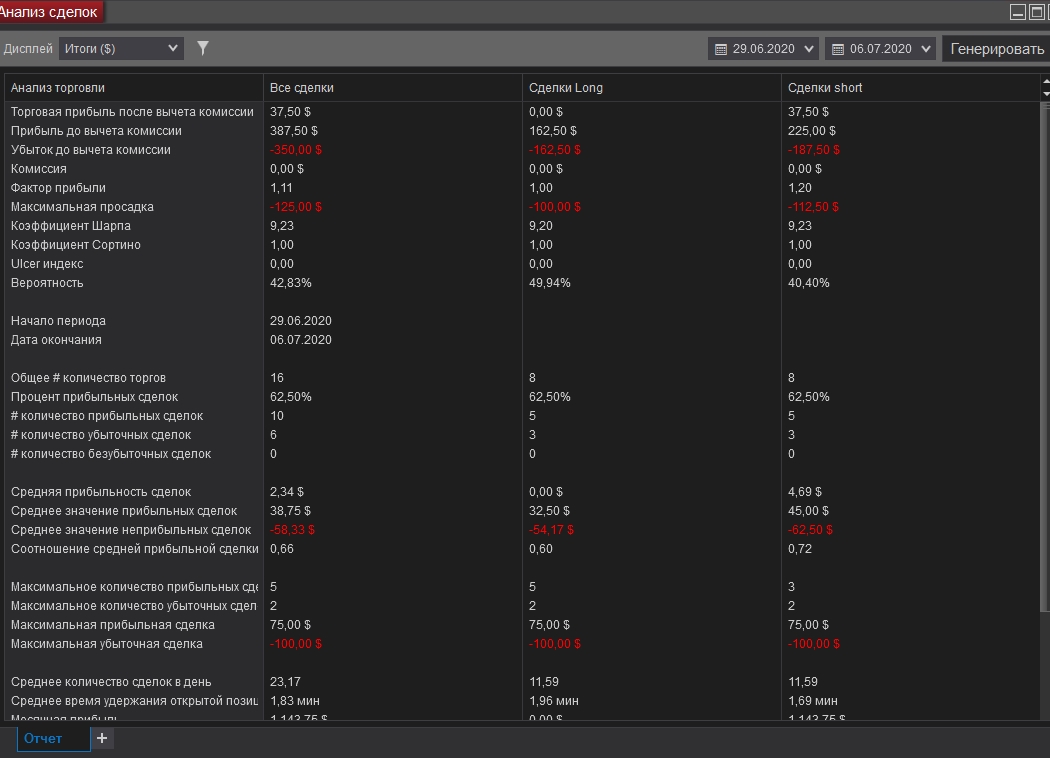
Task: Click the Анализ торговли column header
Action: (x=57, y=88)
